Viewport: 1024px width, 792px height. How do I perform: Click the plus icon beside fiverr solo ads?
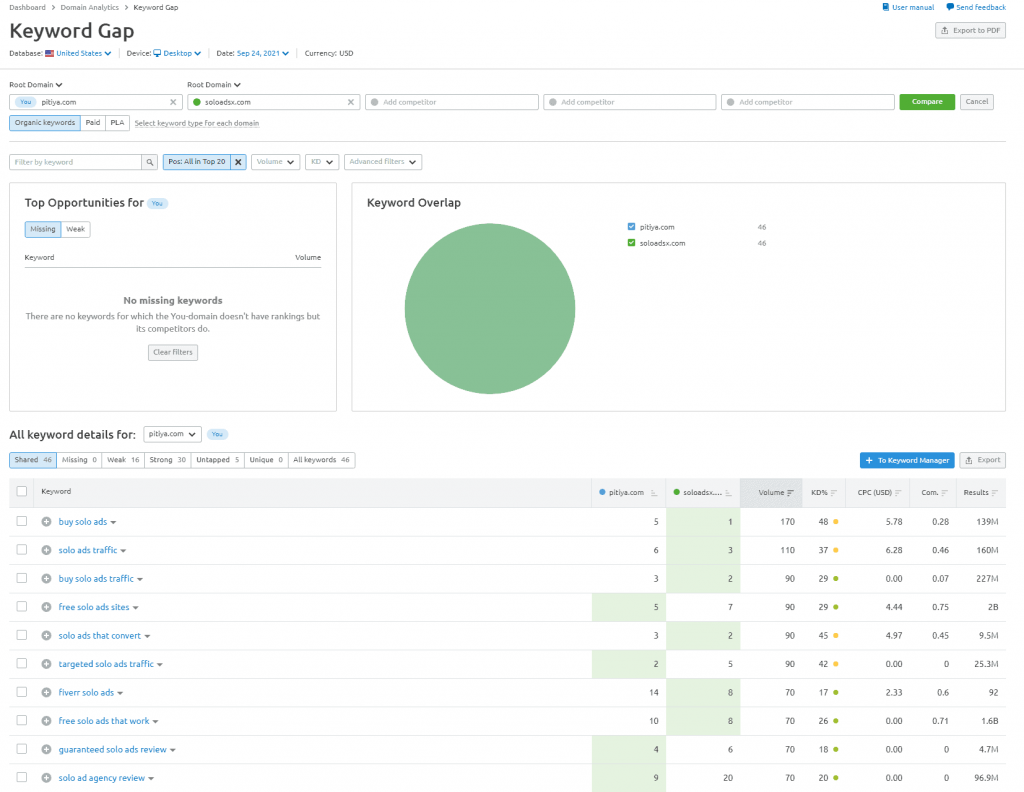point(46,692)
